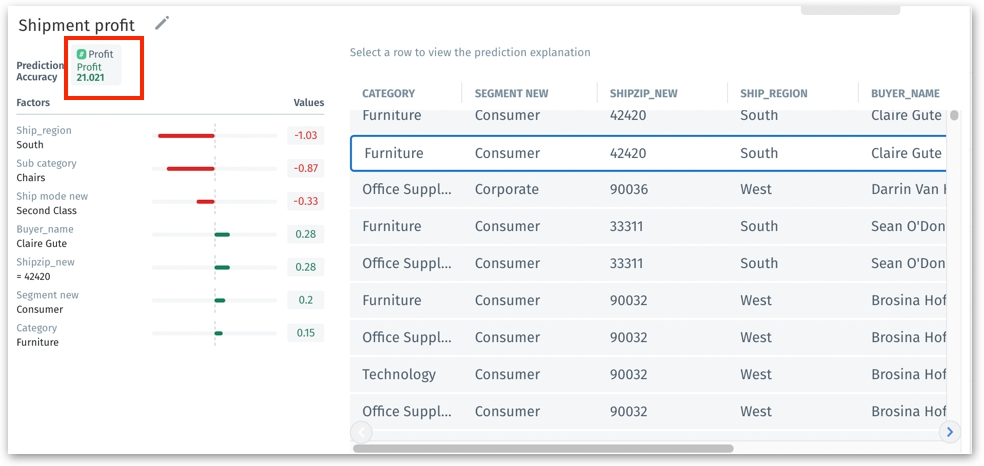Sort by the CATEGORY column header
This screenshot has height=466, width=984.
(388, 94)
